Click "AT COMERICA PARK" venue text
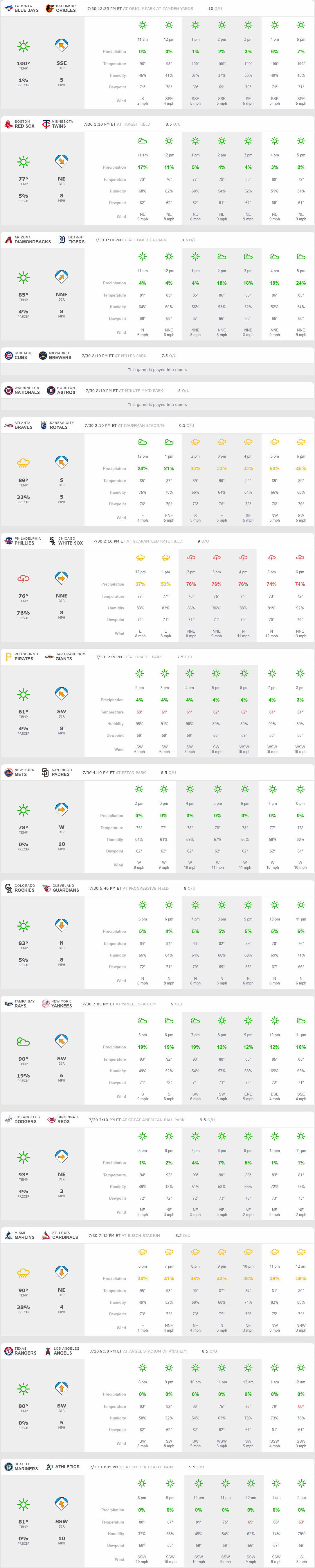 point(147,240)
